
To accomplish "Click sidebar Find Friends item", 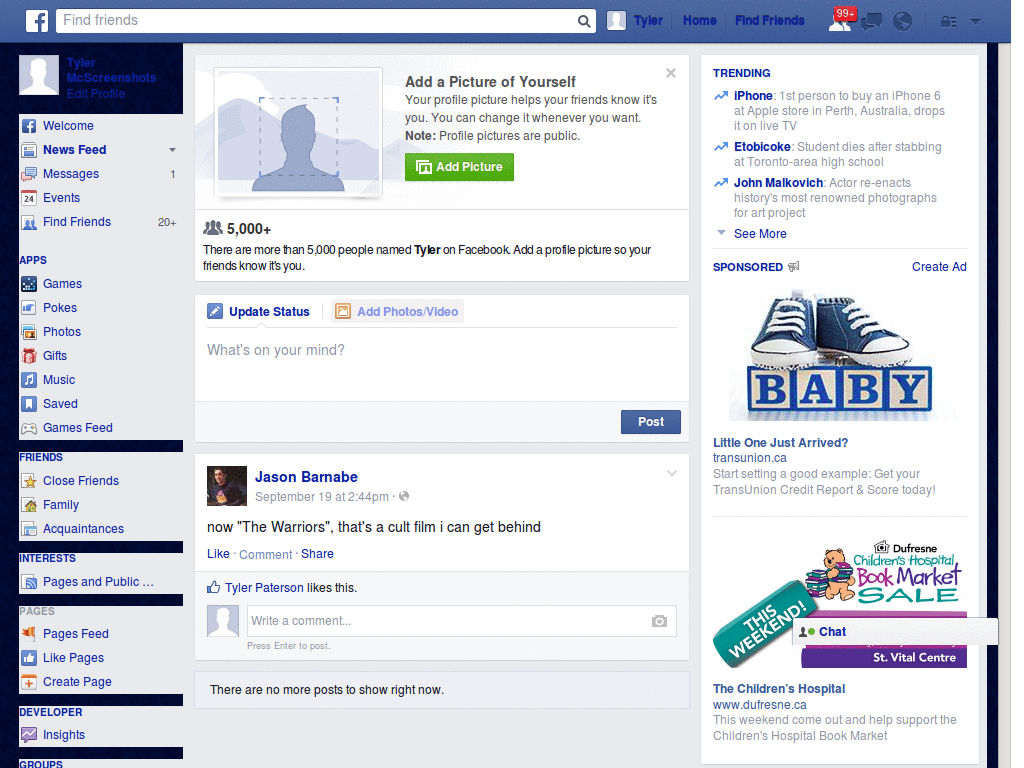I will (77, 222).
